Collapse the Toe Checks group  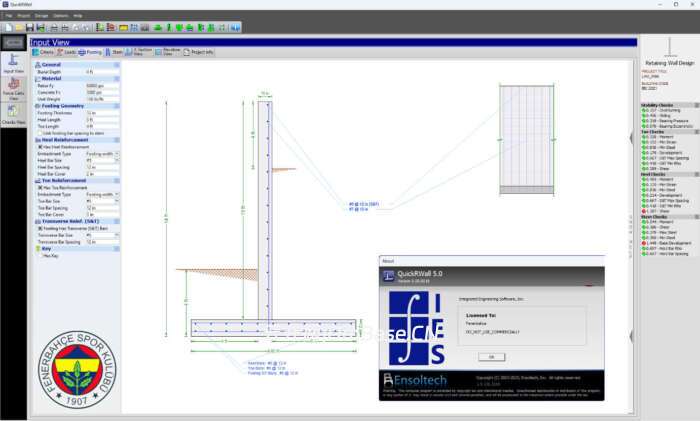[x=696, y=132]
